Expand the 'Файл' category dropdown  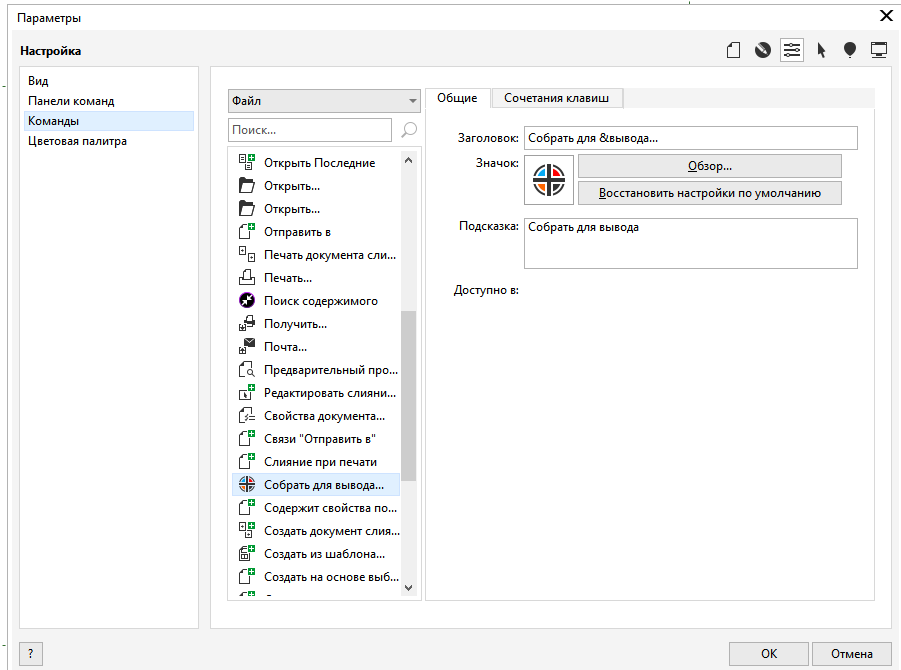[324, 101]
